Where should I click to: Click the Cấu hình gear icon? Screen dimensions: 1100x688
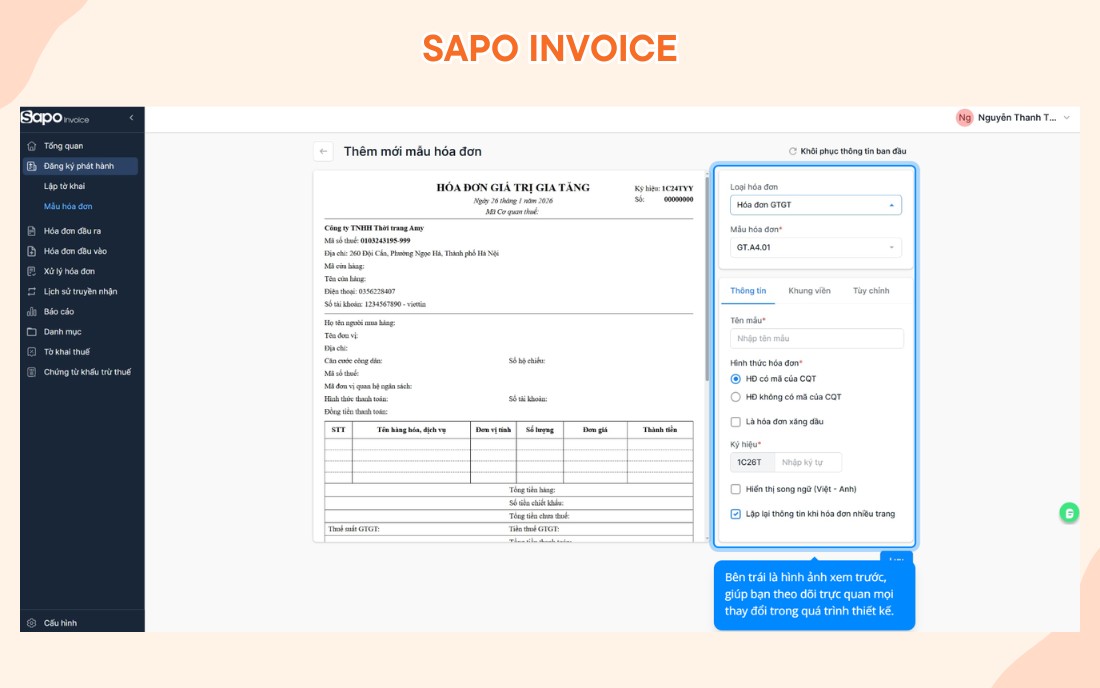[32, 623]
